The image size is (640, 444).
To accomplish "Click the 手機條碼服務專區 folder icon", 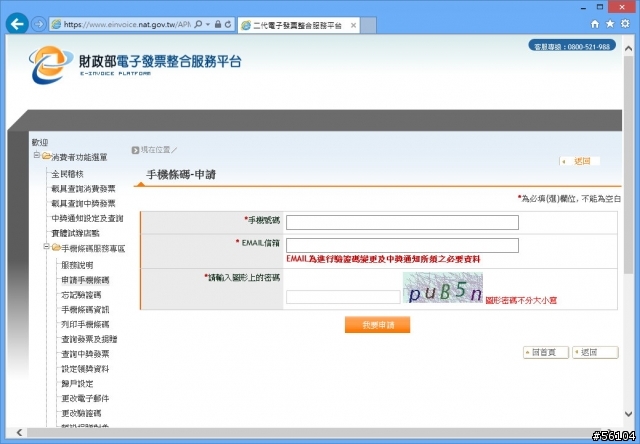I will pos(56,248).
